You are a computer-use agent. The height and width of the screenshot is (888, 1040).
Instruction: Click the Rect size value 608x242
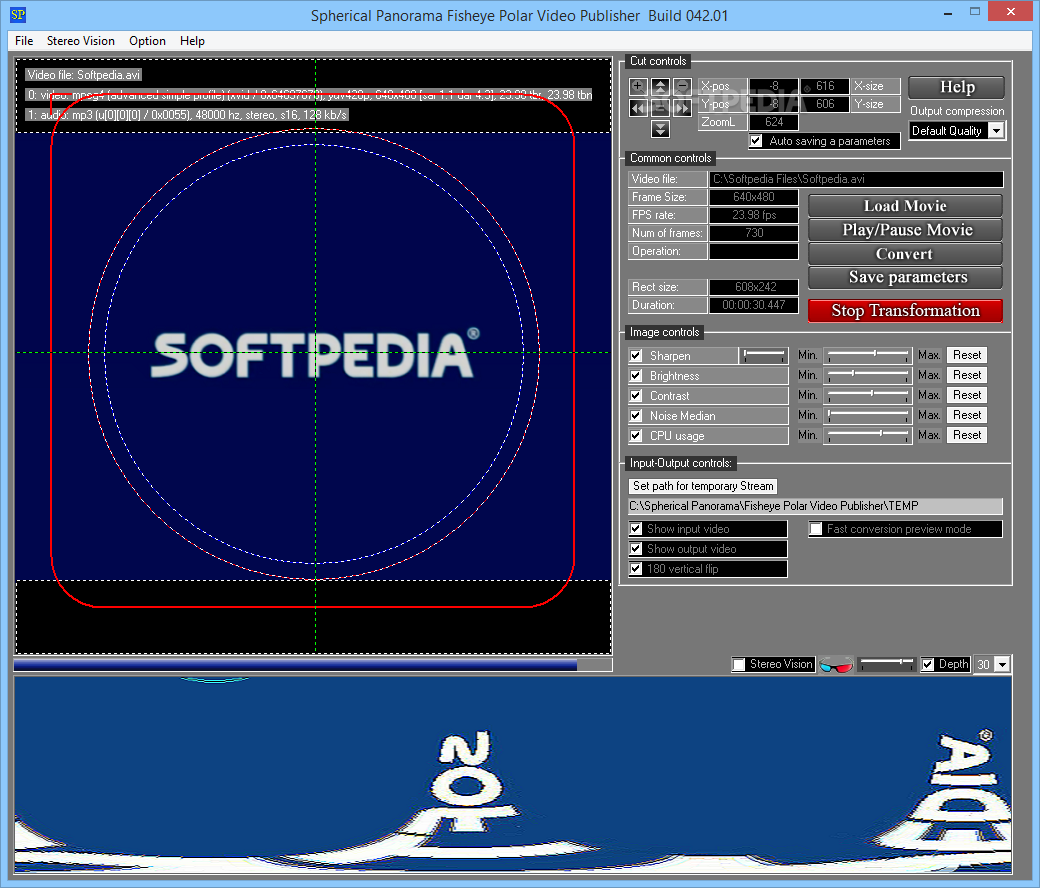[x=753, y=287]
